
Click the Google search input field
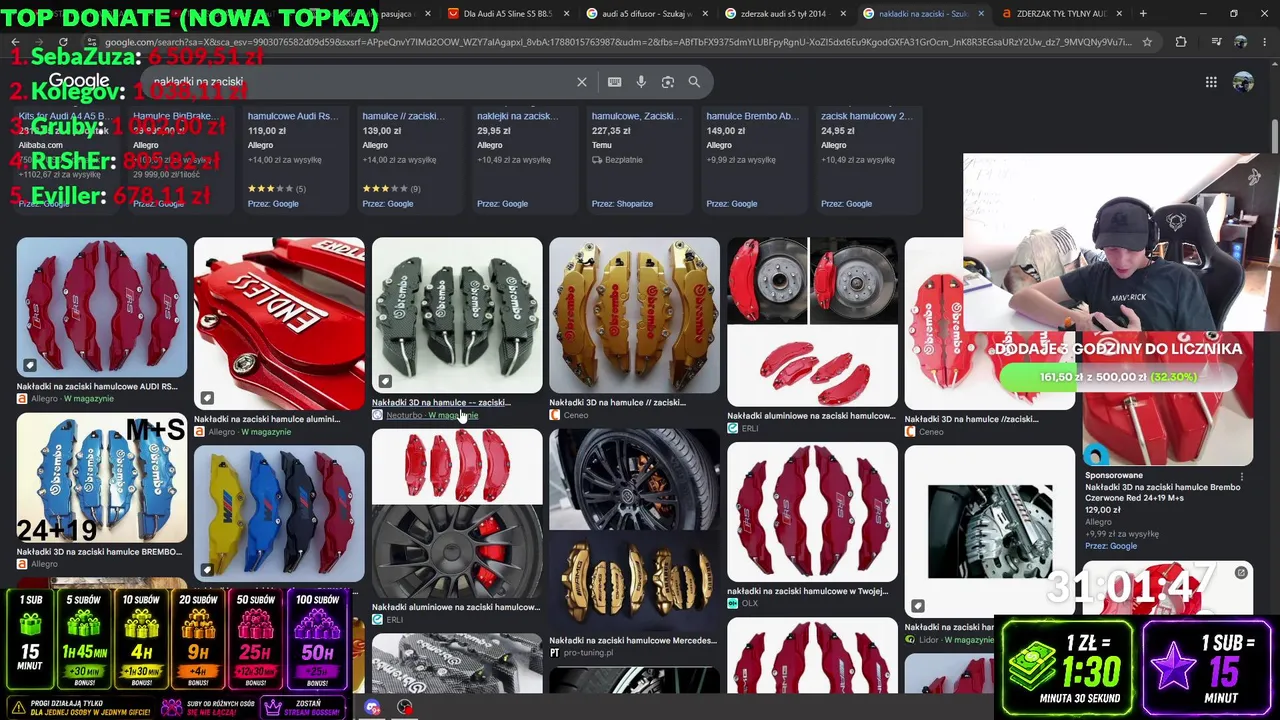coord(360,82)
